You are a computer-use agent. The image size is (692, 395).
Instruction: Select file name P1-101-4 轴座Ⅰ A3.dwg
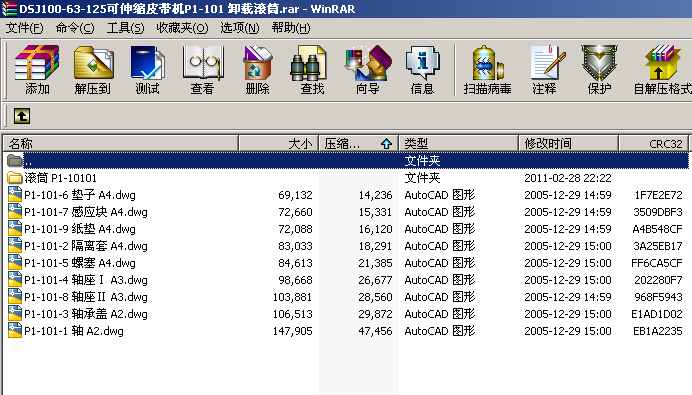coord(86,280)
